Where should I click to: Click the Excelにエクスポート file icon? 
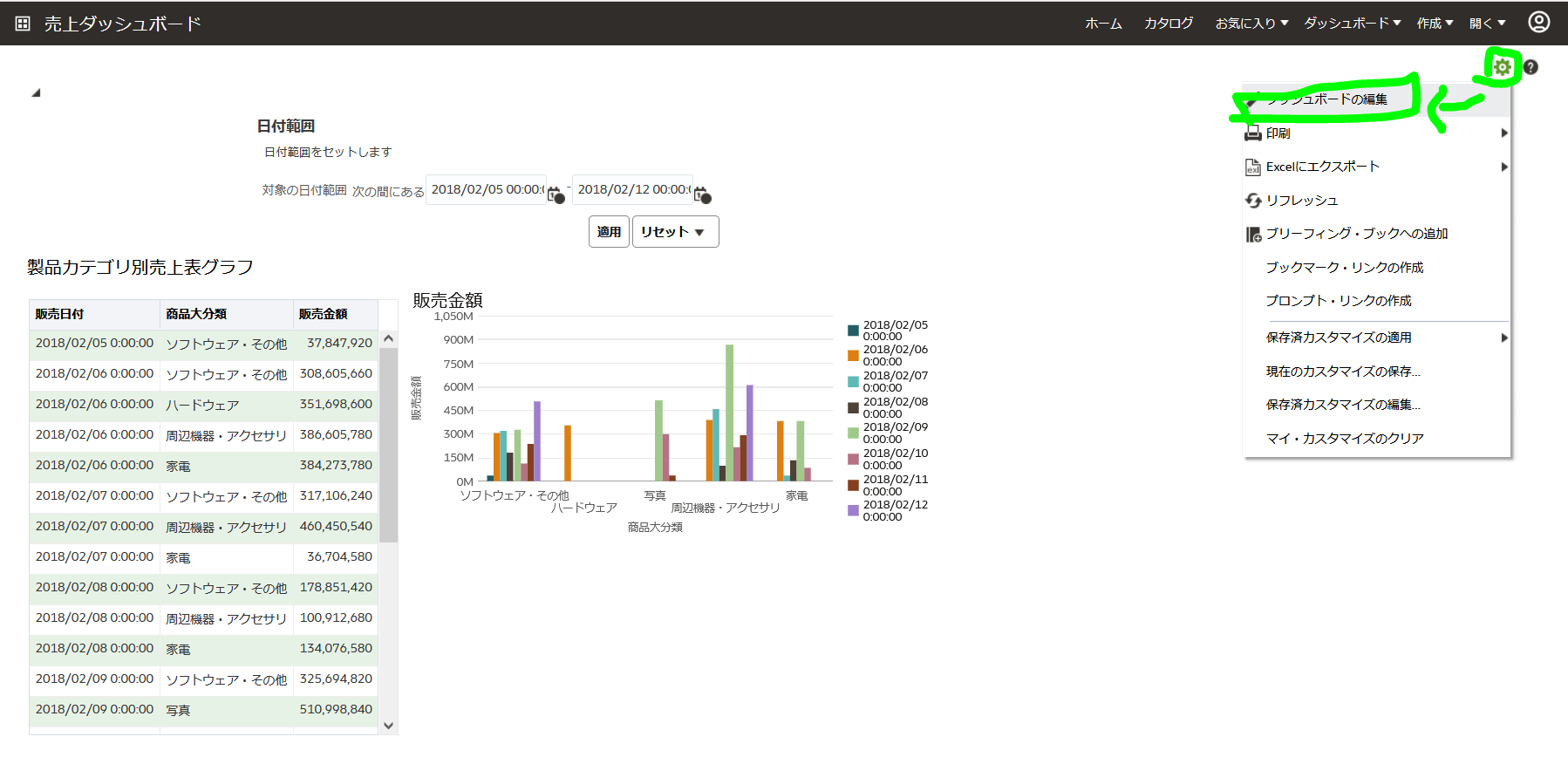pyautogui.click(x=1253, y=167)
